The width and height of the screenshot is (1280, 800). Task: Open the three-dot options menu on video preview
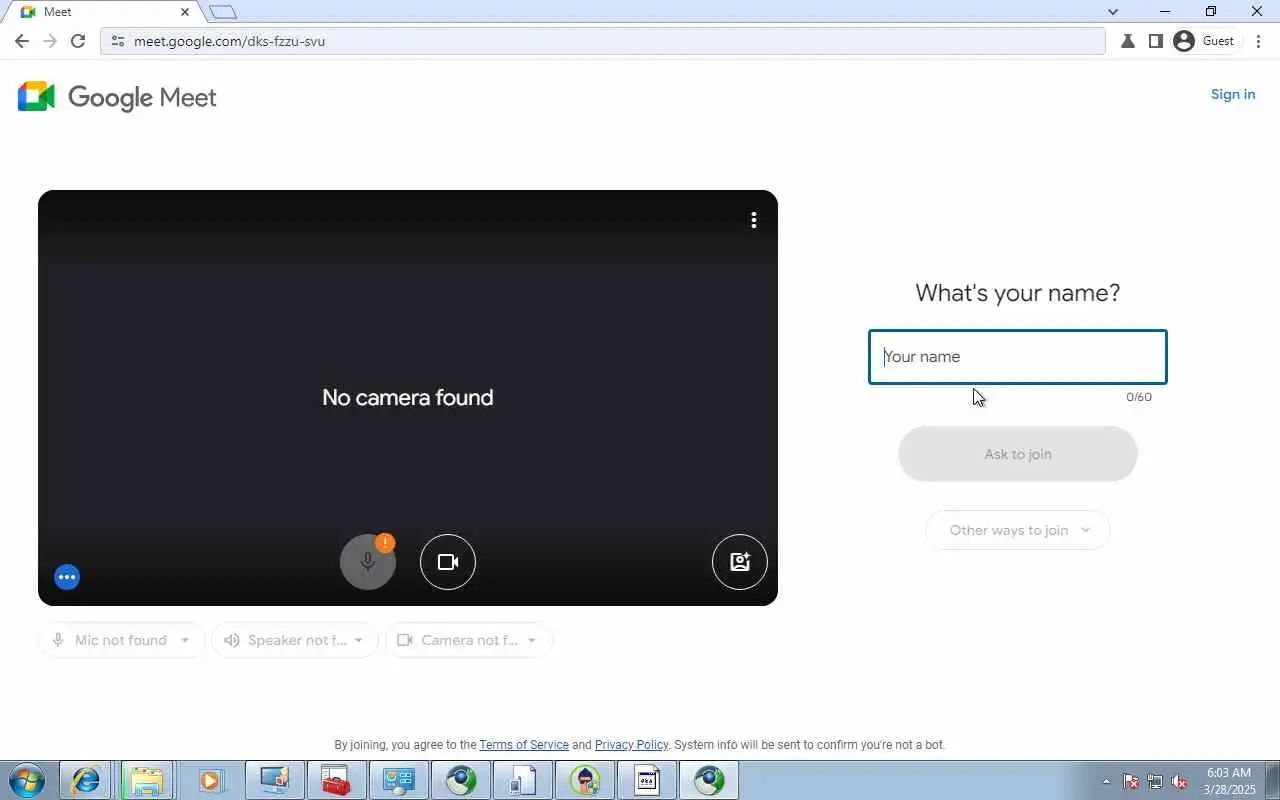[x=754, y=220]
